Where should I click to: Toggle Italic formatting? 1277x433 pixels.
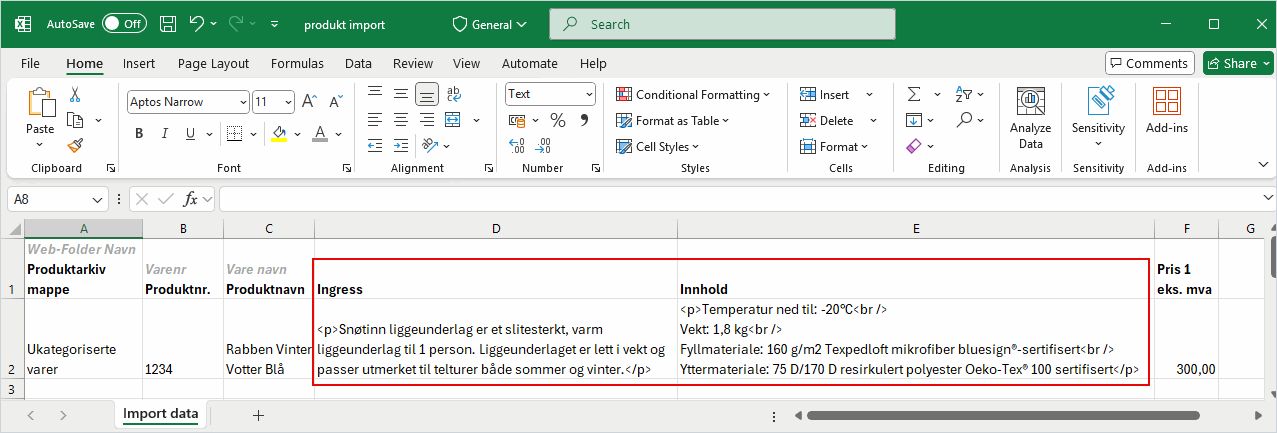pyautogui.click(x=162, y=134)
